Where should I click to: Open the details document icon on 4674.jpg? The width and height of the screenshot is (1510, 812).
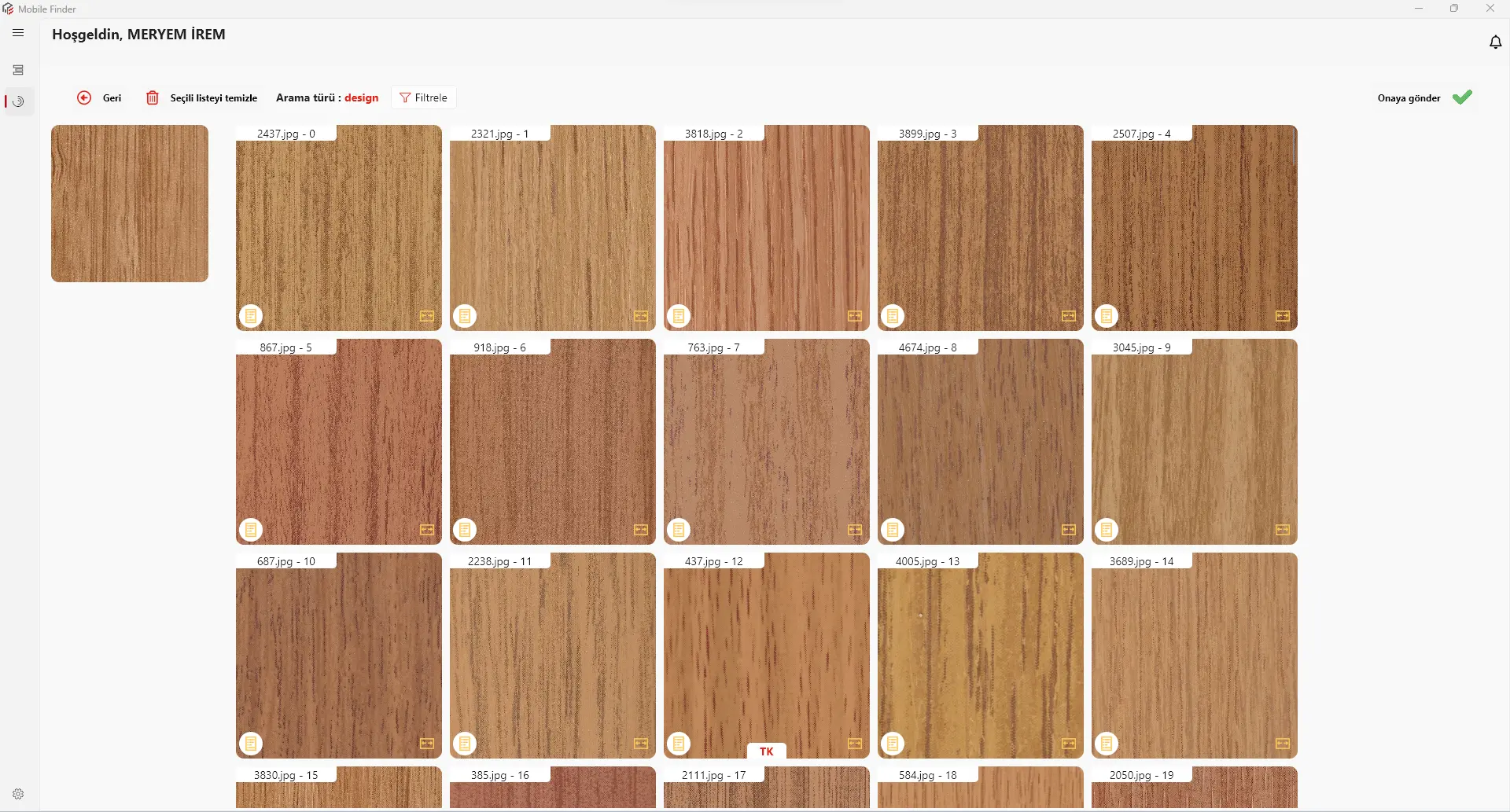[893, 530]
